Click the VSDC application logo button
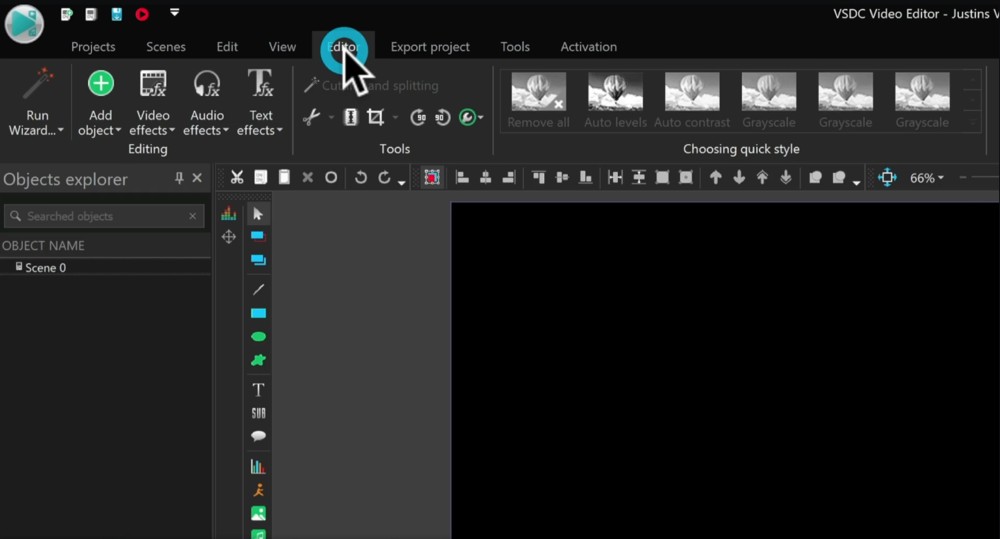 click(24, 24)
